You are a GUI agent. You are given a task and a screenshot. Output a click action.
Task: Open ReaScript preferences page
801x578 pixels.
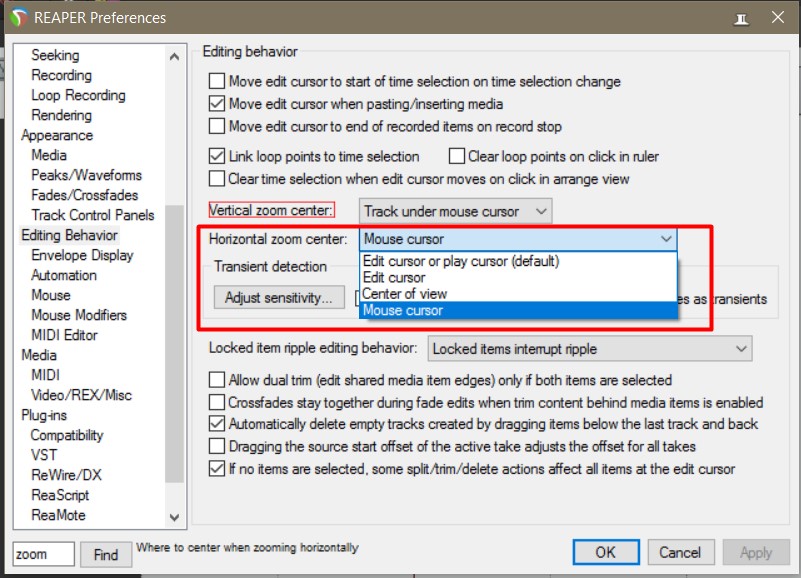[60, 495]
